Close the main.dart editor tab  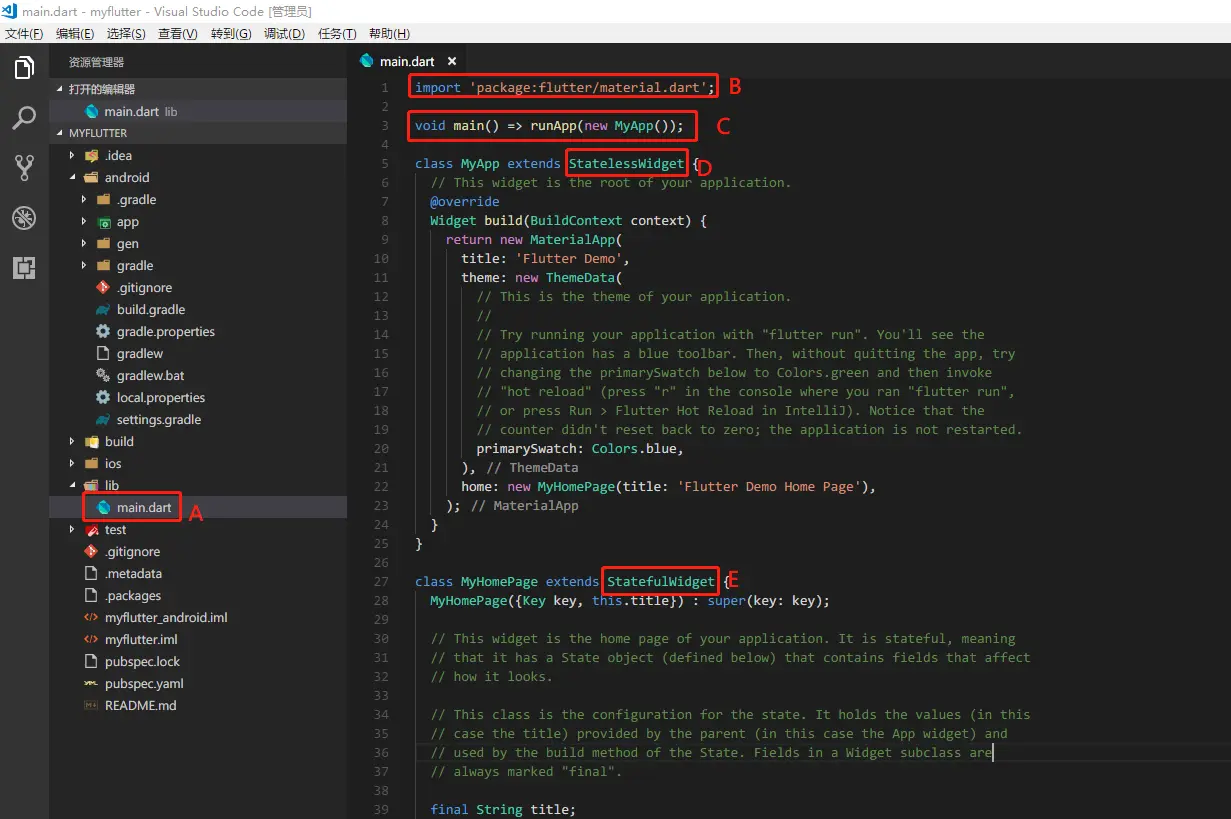pos(452,62)
